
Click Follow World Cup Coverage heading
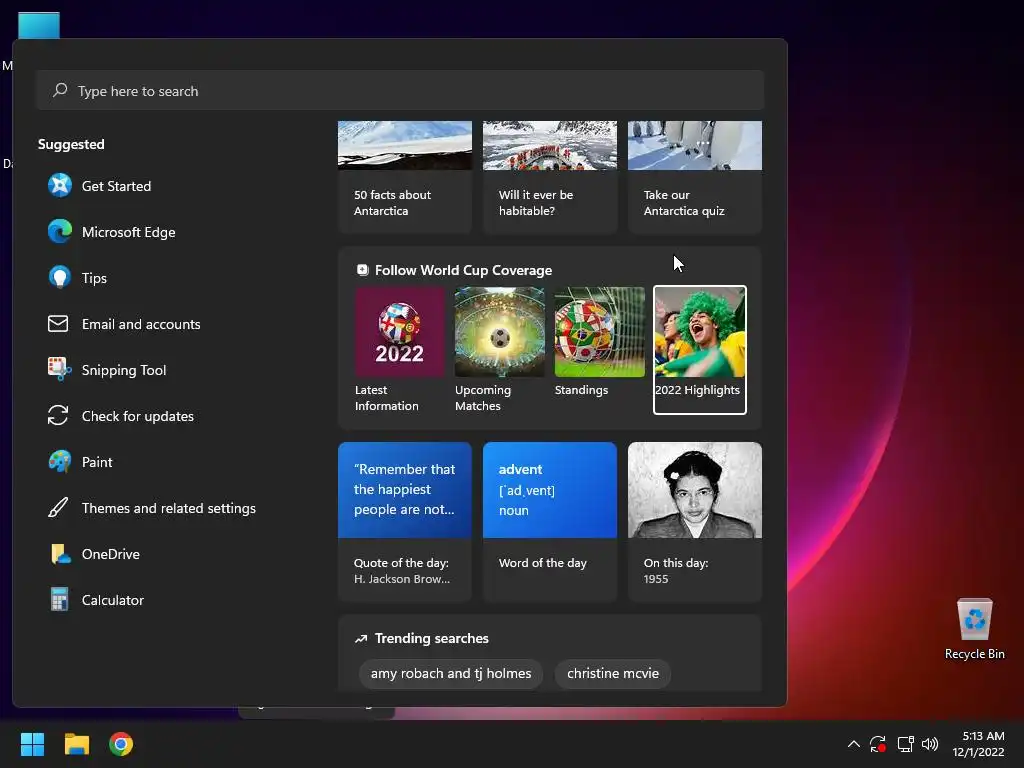tap(463, 270)
